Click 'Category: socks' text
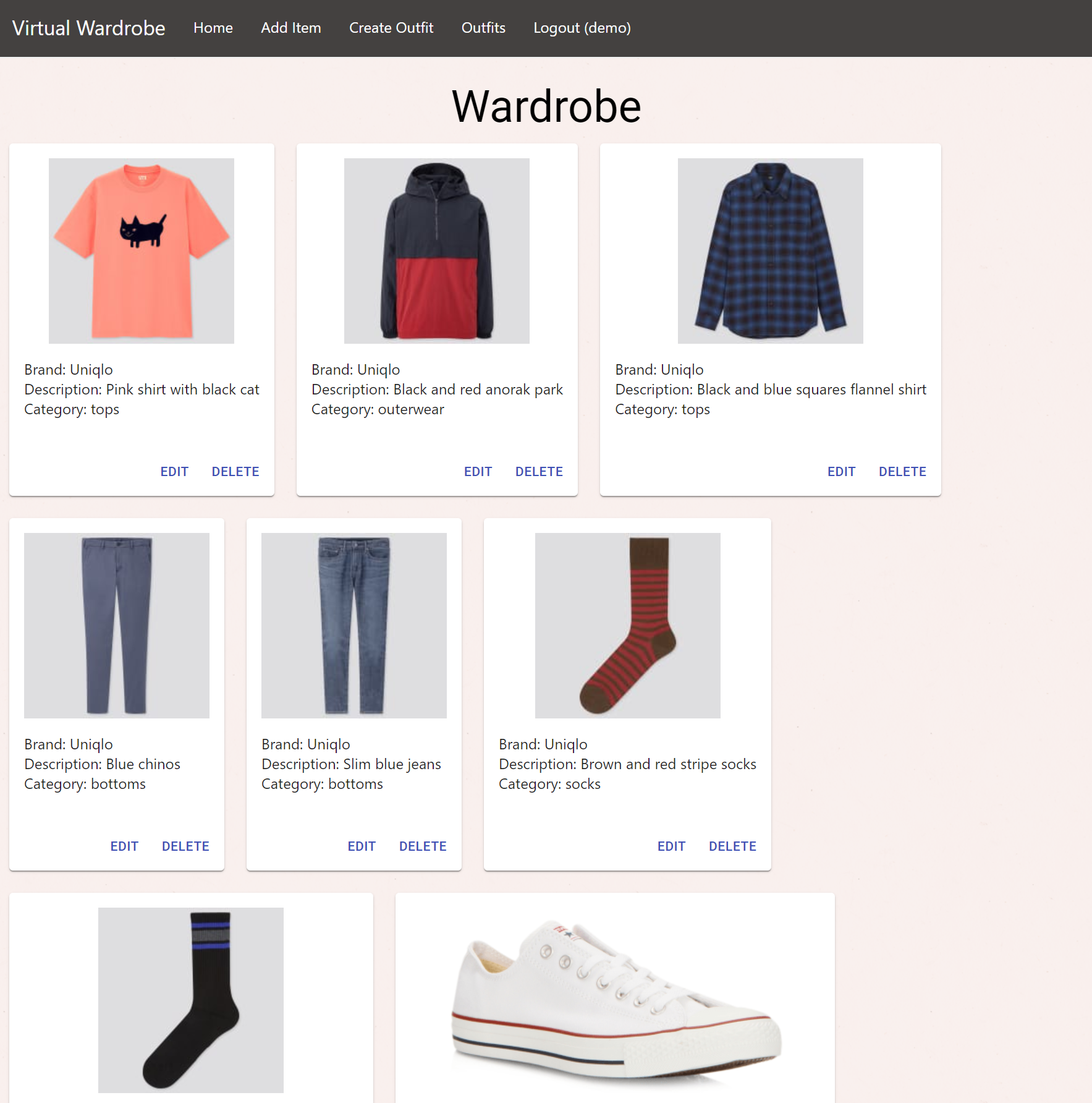This screenshot has height=1103, width=1092. click(549, 784)
